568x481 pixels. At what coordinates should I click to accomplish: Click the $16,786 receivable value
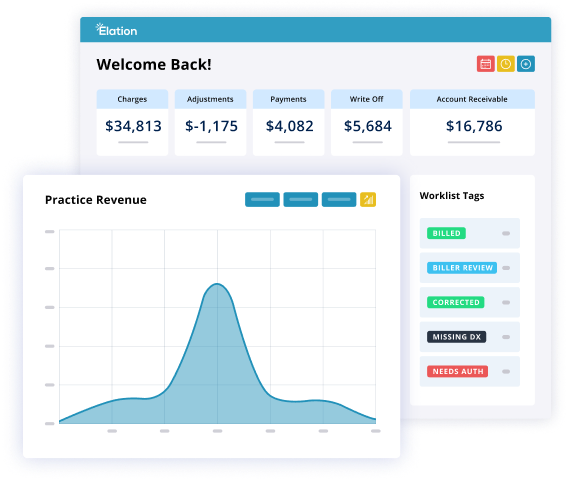(474, 126)
